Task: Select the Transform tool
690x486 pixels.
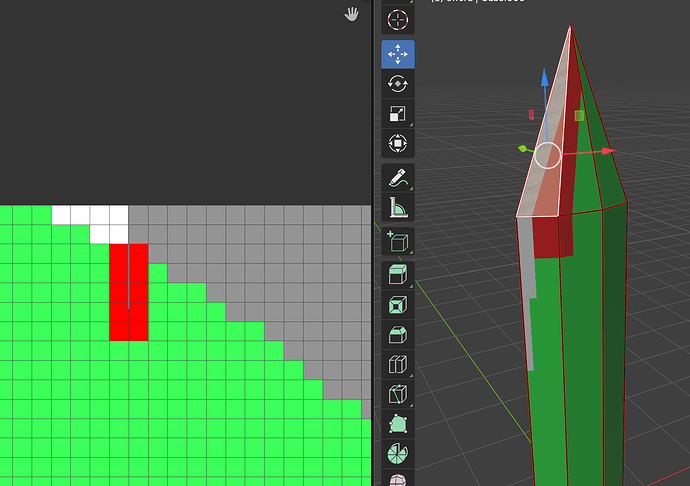Action: click(398, 144)
